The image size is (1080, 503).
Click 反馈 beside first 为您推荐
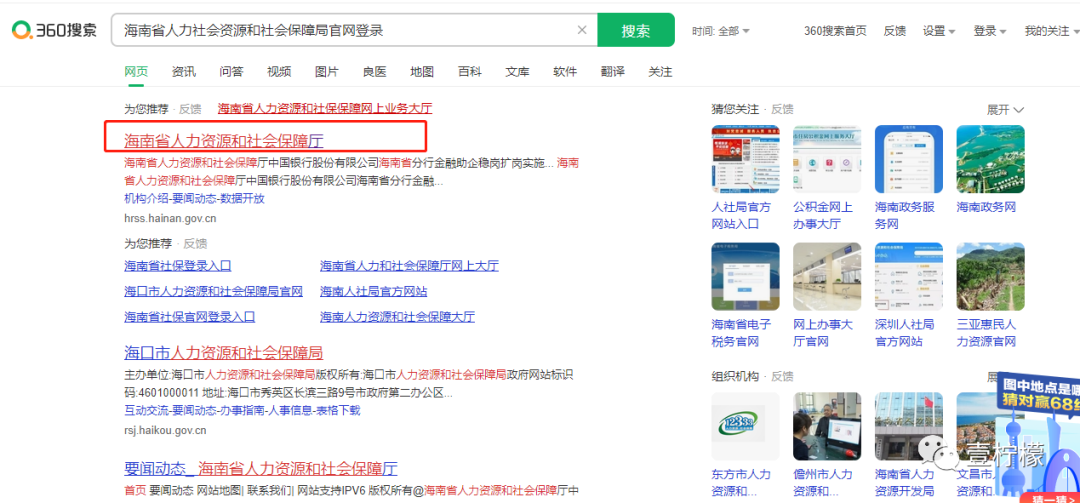(x=190, y=109)
